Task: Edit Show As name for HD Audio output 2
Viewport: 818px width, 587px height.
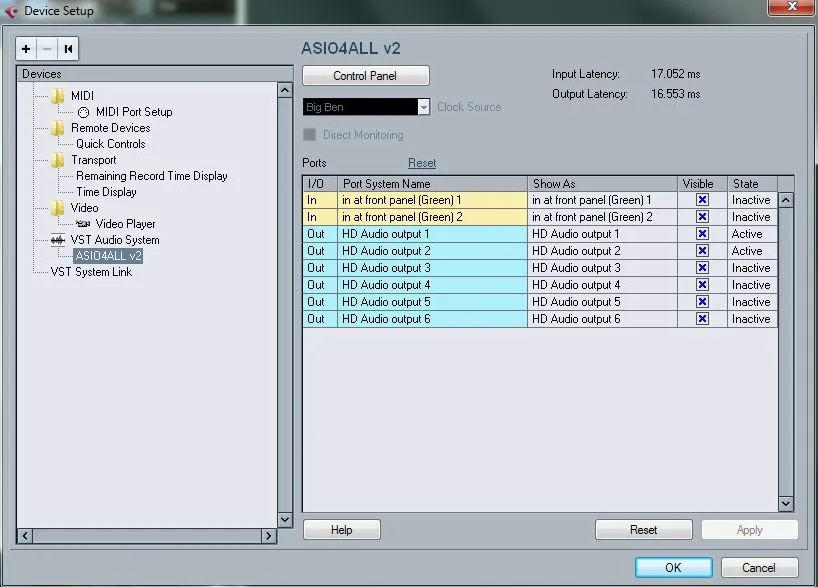Action: coord(600,251)
